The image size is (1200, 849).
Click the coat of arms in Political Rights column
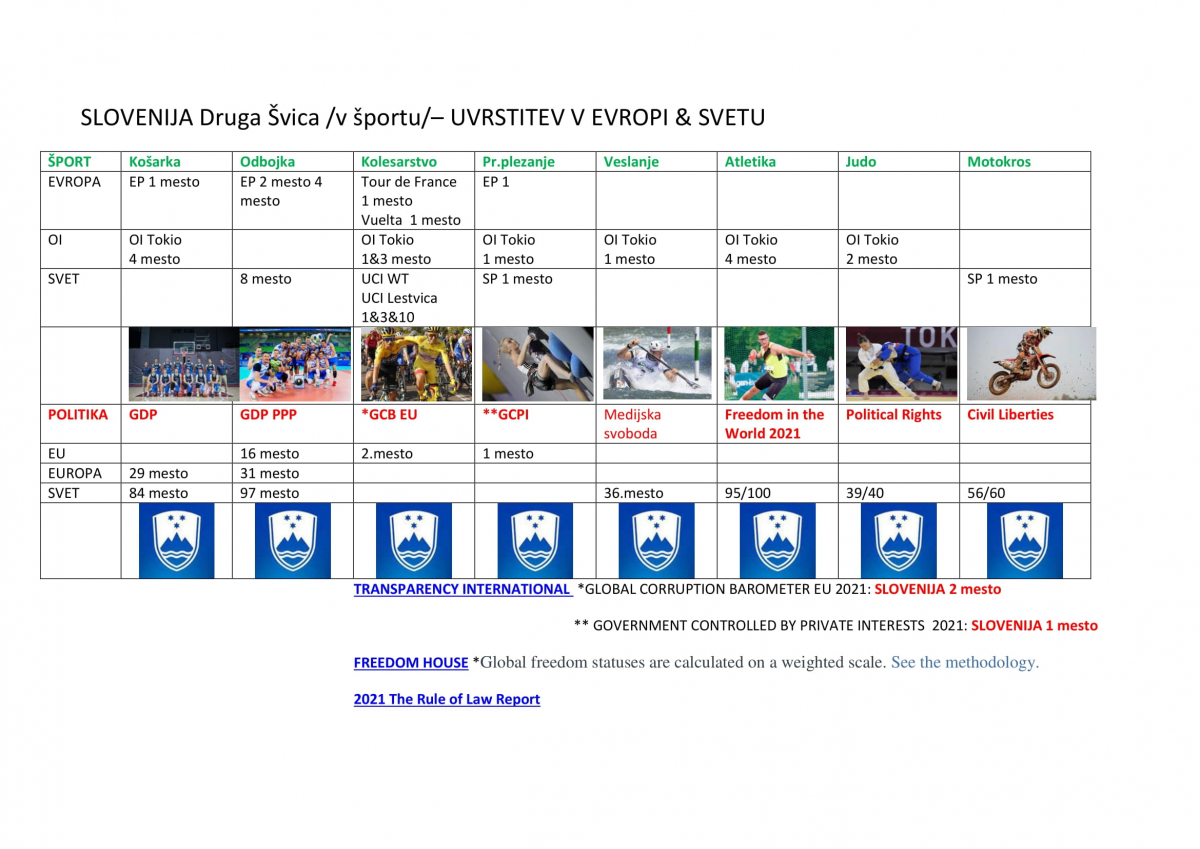click(x=898, y=540)
